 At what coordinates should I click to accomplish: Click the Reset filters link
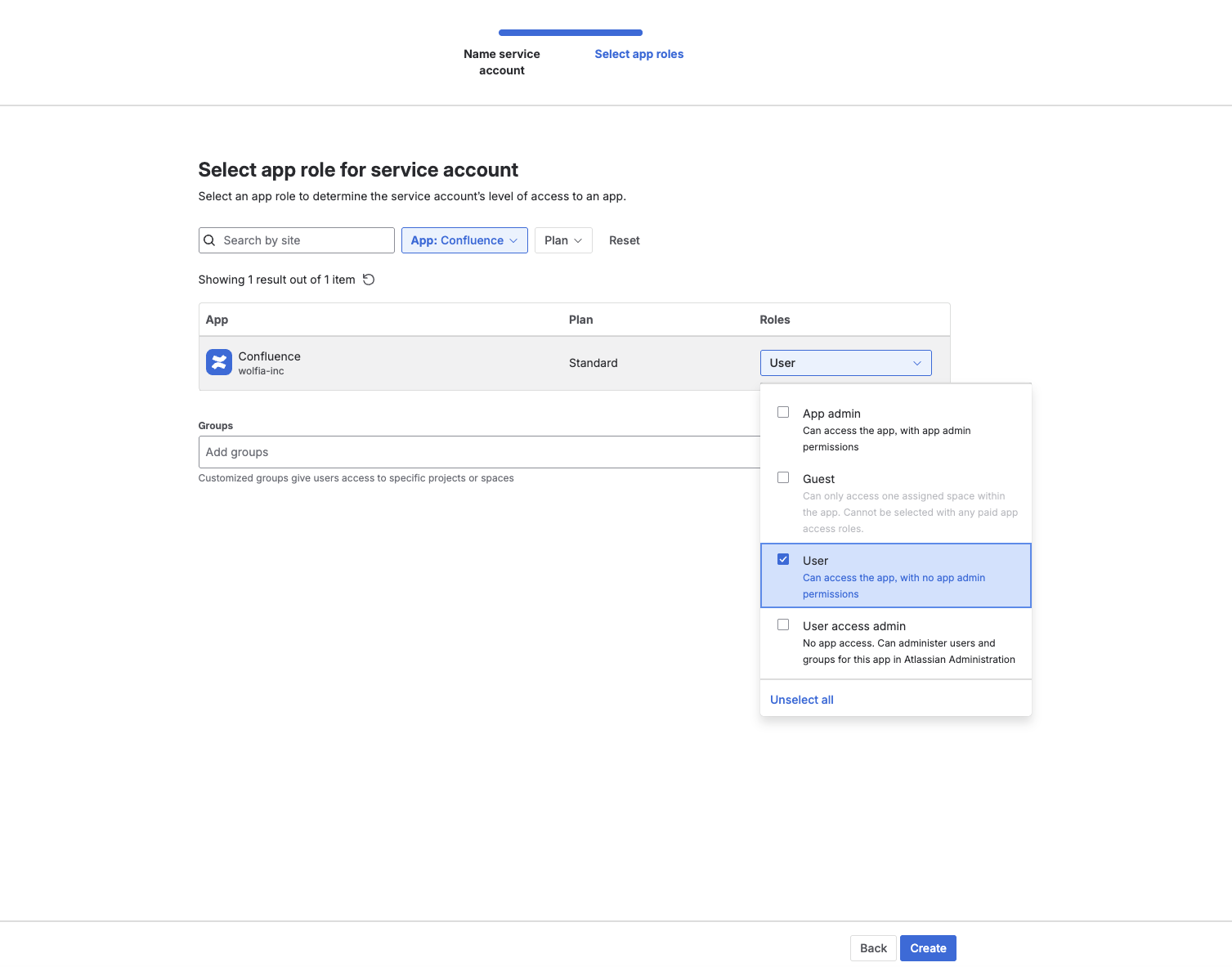(x=624, y=240)
